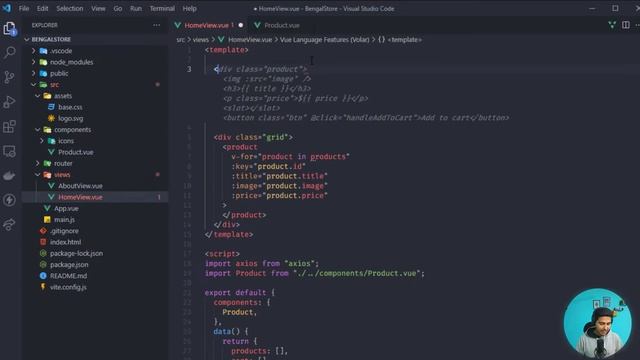Open package.json in the explorer

coord(69,264)
